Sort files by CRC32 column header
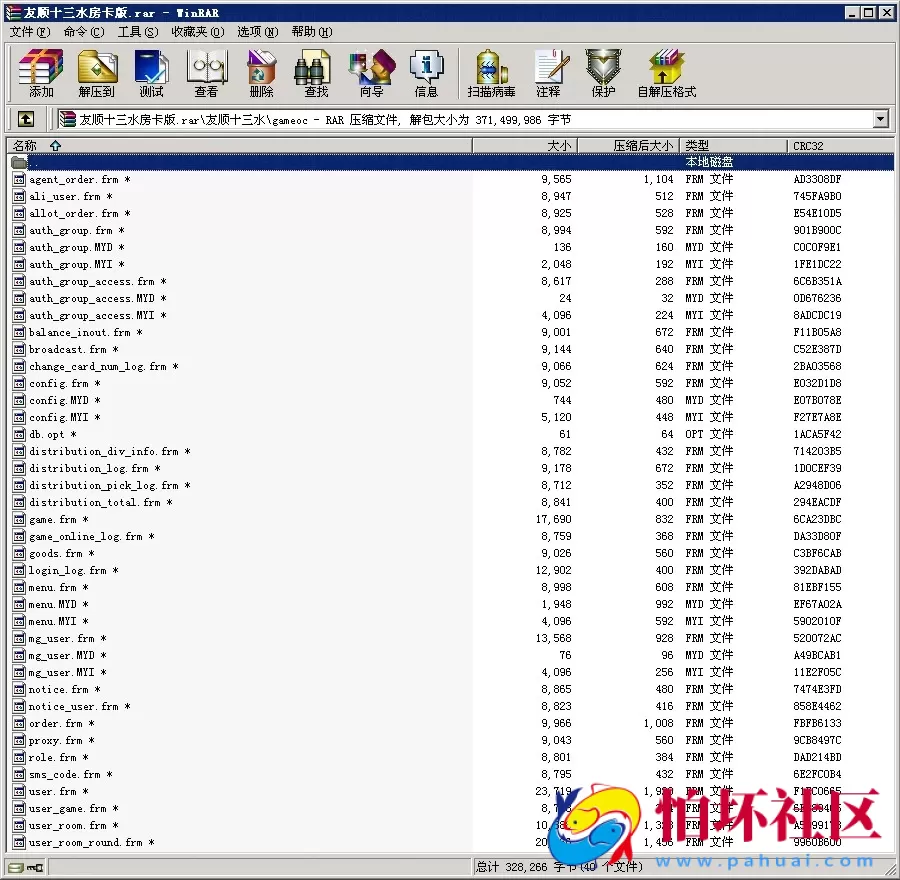The image size is (900, 880). pyautogui.click(x=808, y=146)
